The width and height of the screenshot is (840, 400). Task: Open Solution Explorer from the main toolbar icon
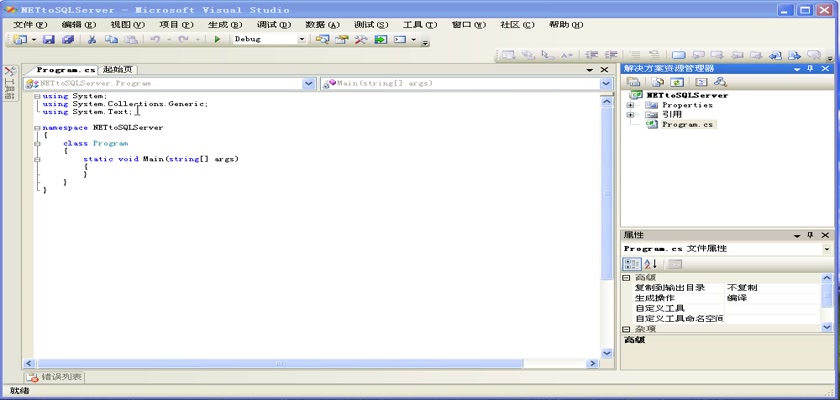click(322, 39)
